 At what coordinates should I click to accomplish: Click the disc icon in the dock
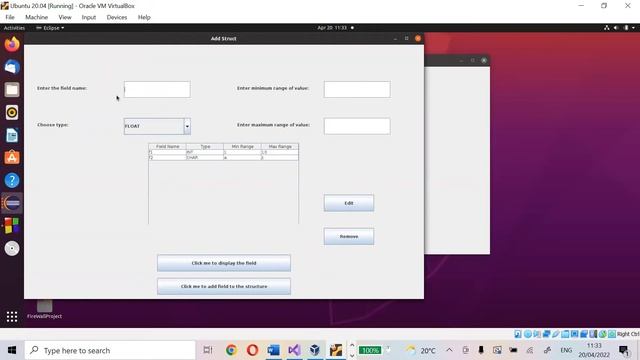[12, 248]
